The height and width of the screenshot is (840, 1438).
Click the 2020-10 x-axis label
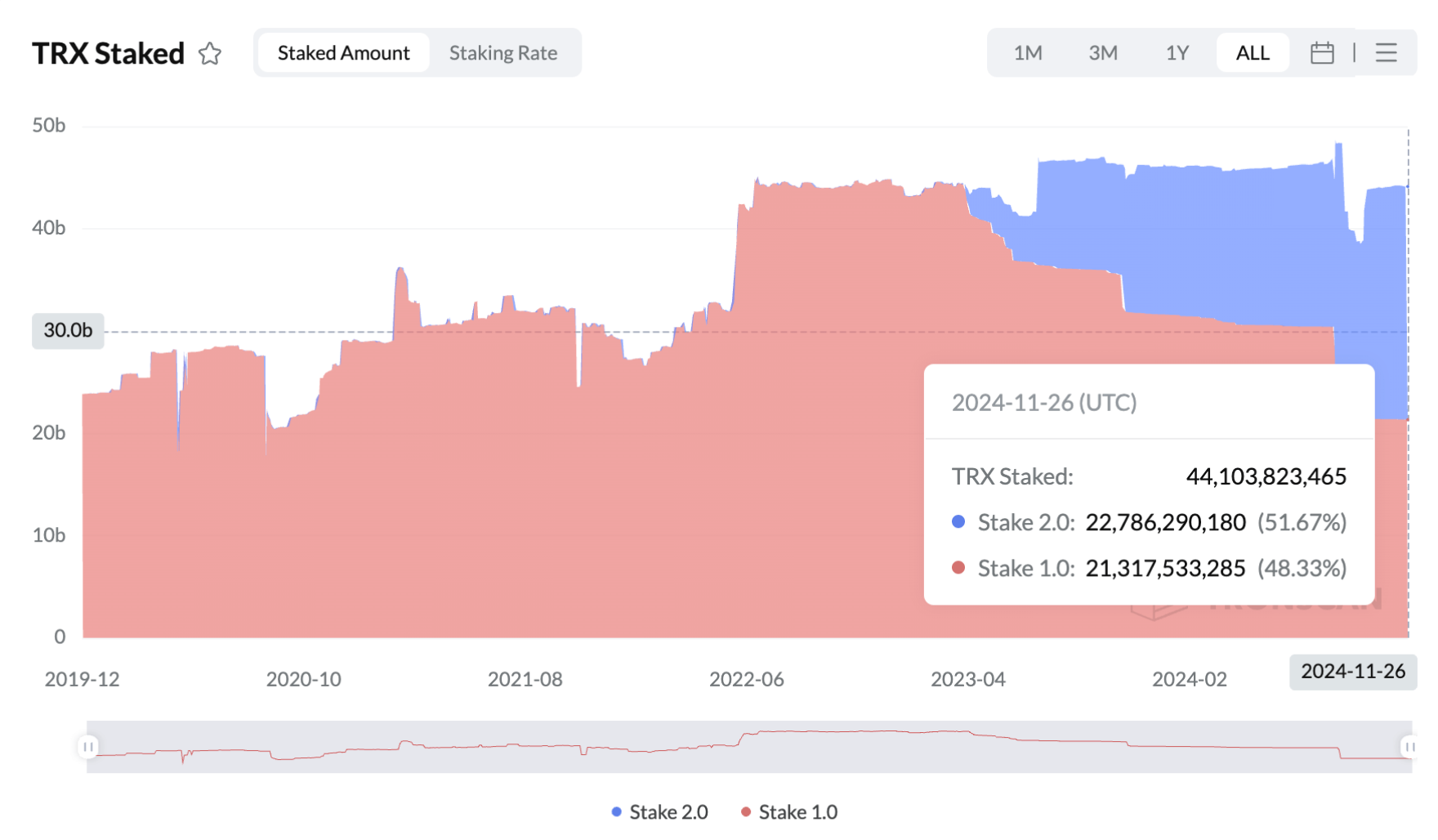(303, 680)
